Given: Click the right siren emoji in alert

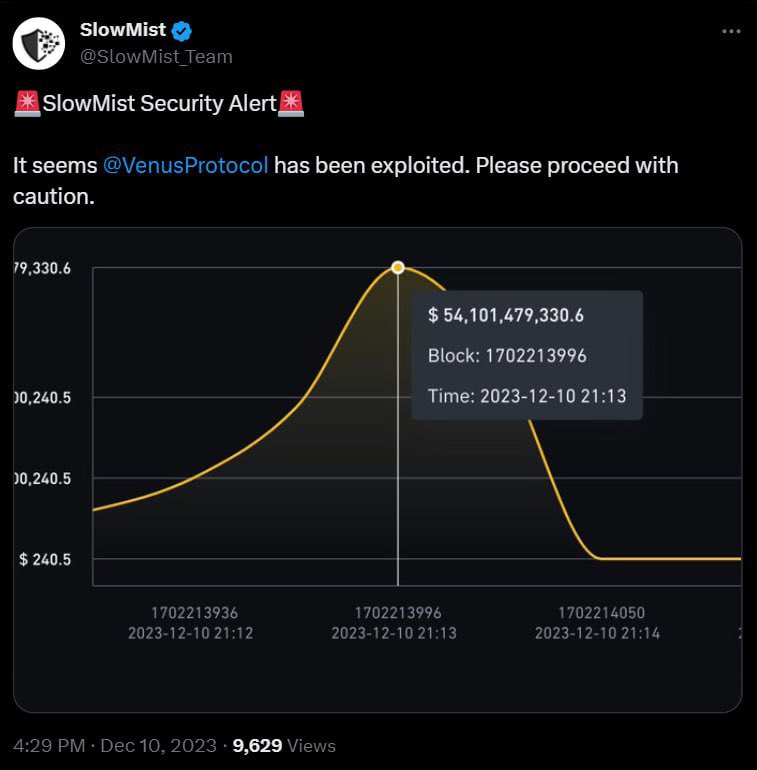Looking at the screenshot, I should [291, 104].
